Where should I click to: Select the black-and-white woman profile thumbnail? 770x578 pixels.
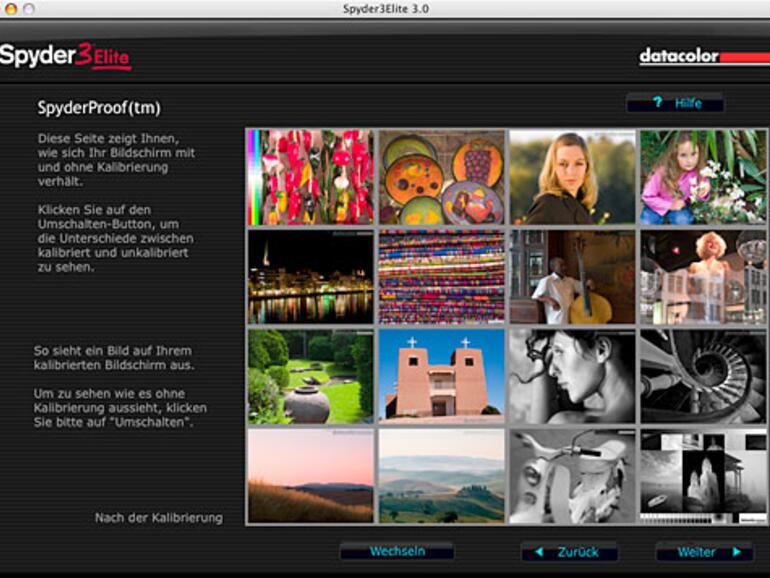(x=573, y=377)
